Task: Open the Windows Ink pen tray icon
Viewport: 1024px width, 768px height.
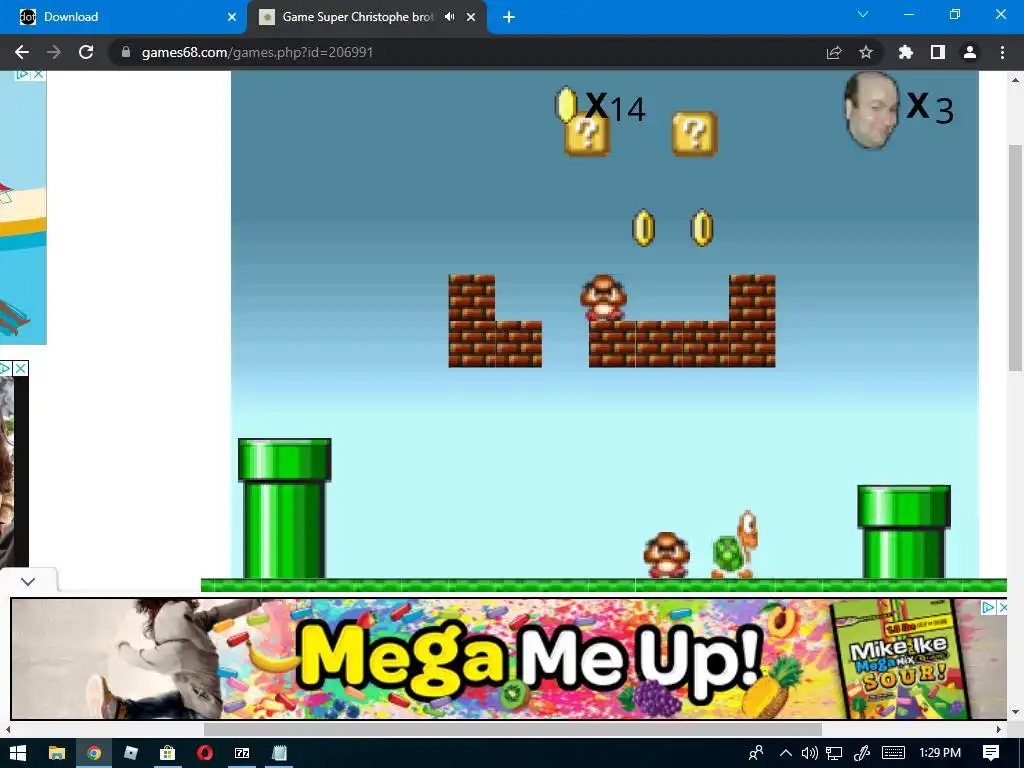Action: (862, 753)
